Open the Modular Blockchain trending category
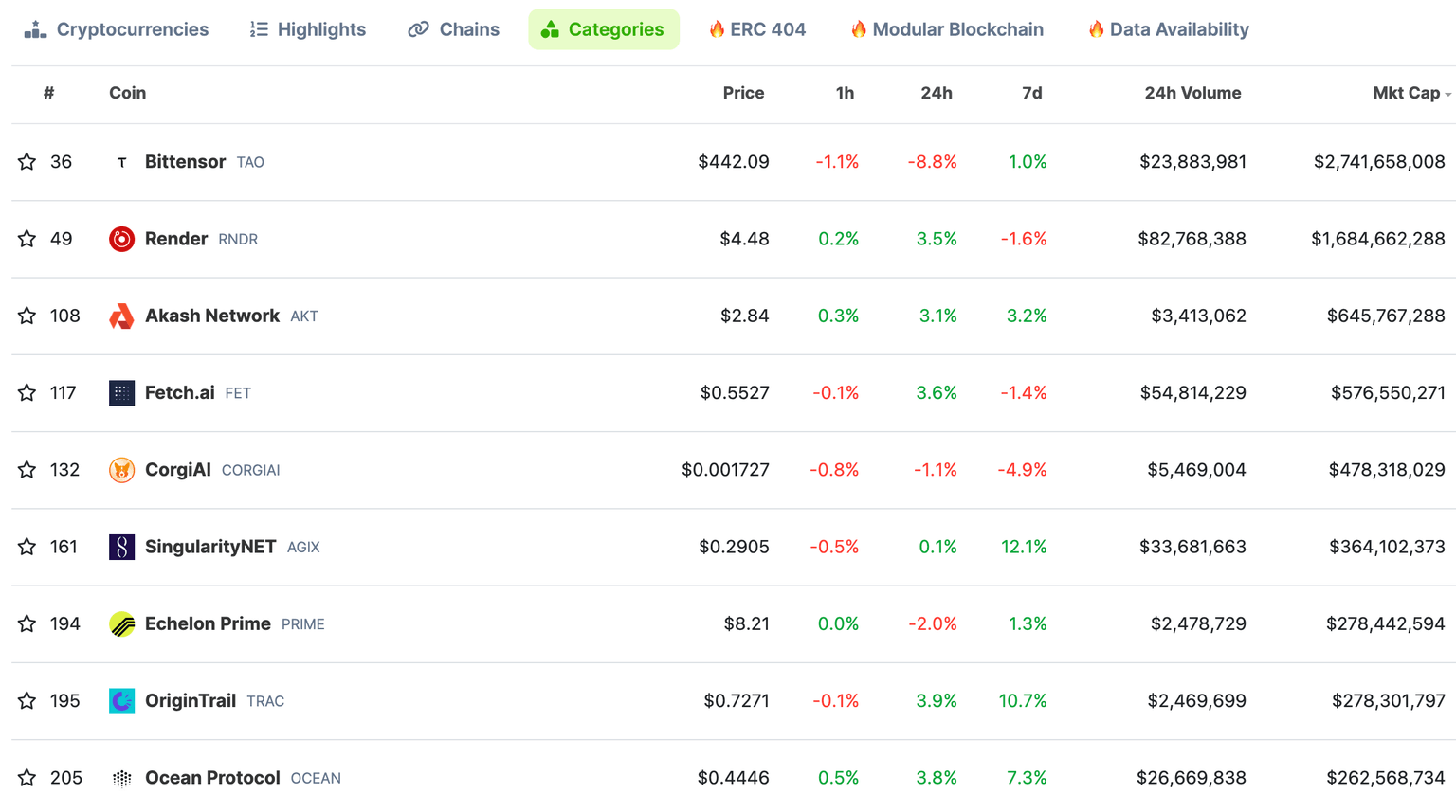Screen dimensions: 1456x812 point(947,29)
